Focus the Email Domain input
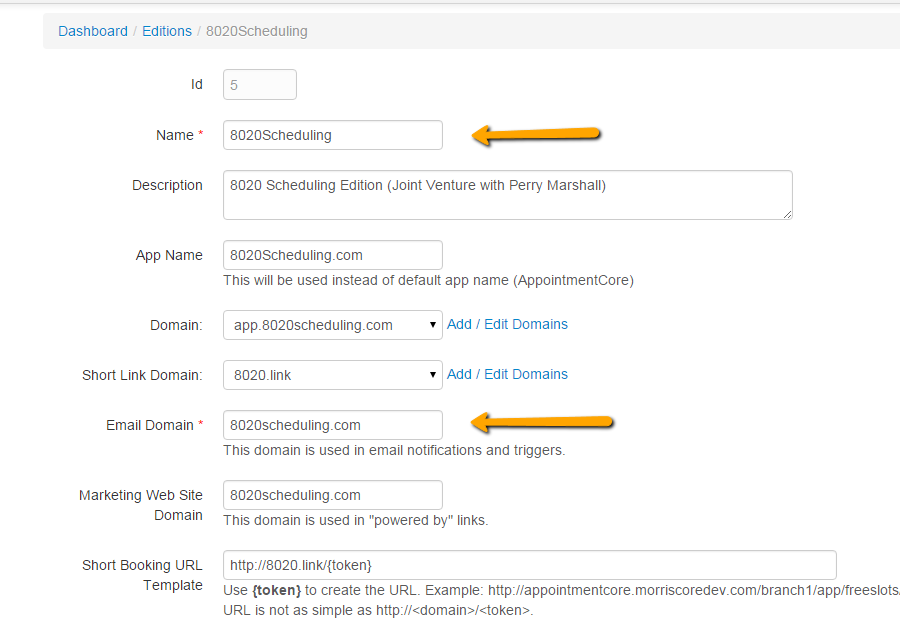Image resolution: width=900 pixels, height=625 pixels. [x=332, y=425]
